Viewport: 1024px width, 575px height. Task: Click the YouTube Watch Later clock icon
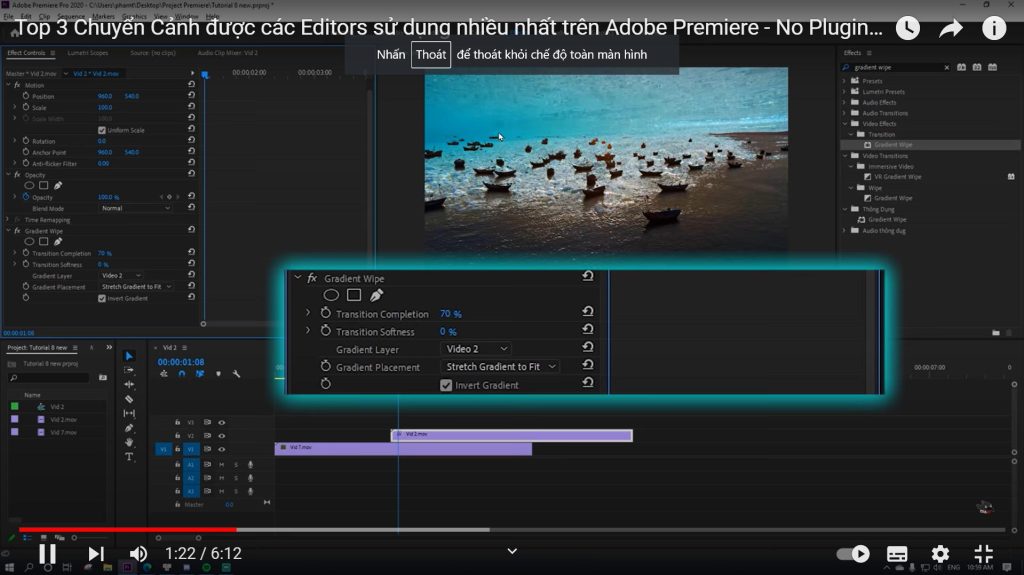tap(908, 28)
